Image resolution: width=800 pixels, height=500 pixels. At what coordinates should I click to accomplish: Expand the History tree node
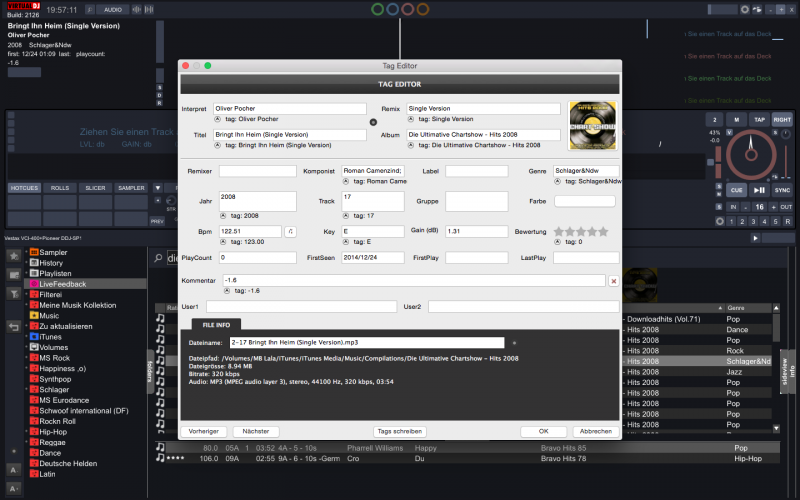(27, 263)
